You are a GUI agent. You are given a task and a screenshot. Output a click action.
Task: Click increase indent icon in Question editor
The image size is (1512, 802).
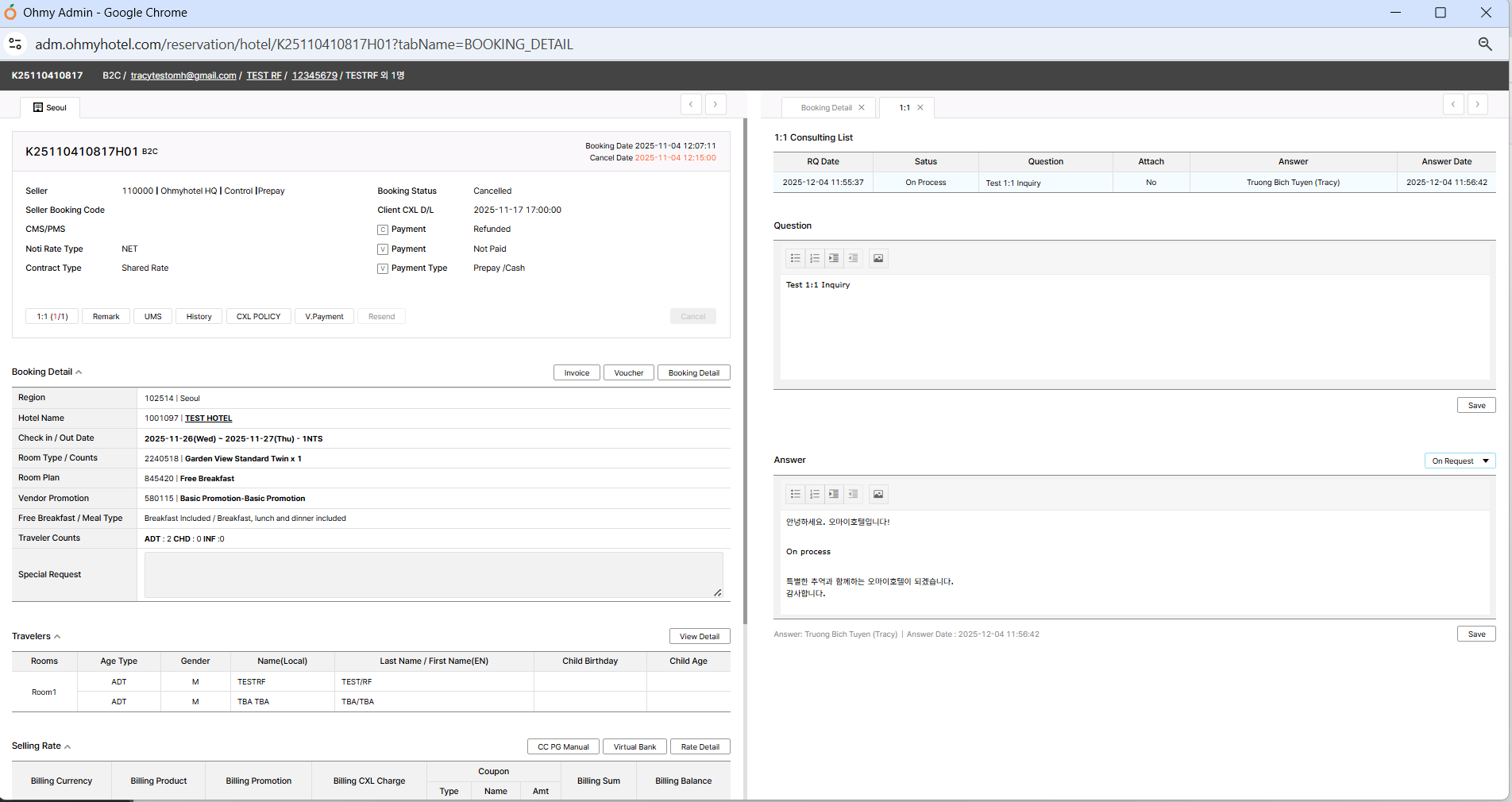tap(833, 258)
